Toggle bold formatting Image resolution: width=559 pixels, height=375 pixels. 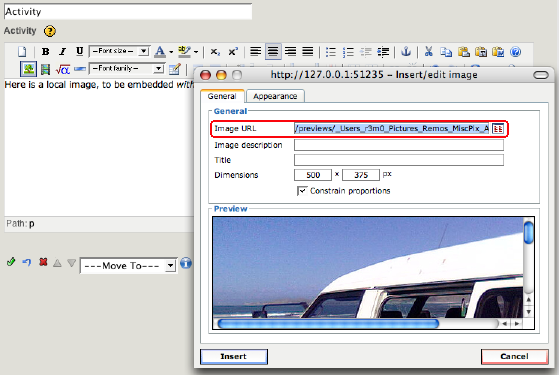pos(45,52)
